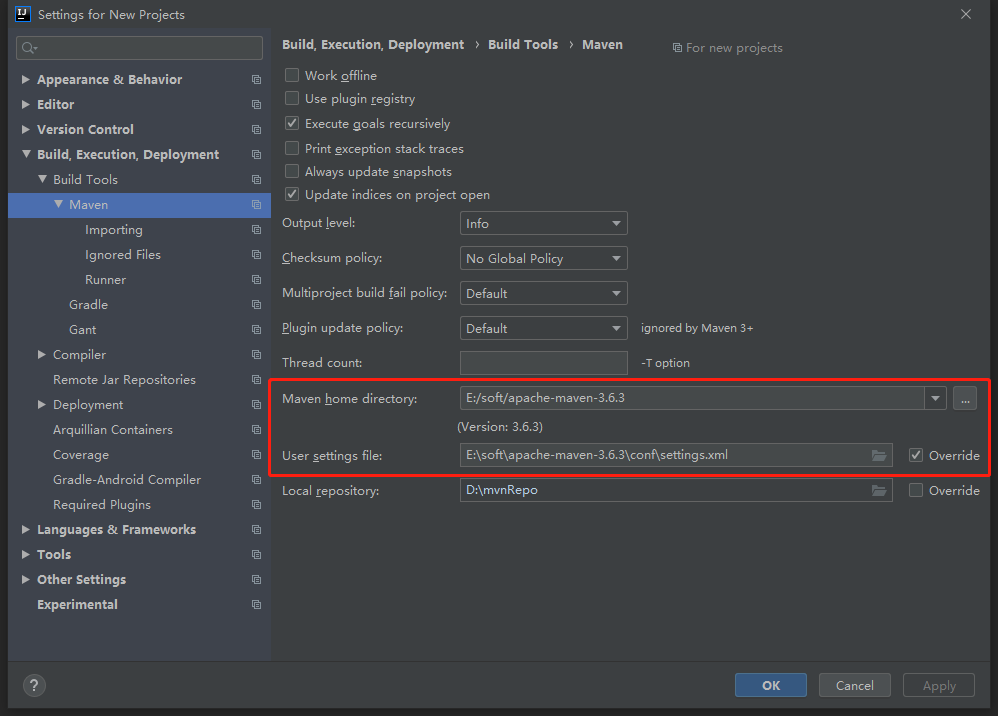Click the search magnifier icon in settings
998x716 pixels.
point(29,48)
